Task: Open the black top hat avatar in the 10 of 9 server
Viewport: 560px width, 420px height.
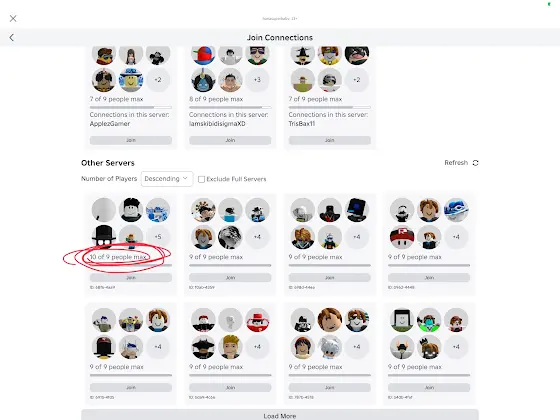Action: (104, 237)
